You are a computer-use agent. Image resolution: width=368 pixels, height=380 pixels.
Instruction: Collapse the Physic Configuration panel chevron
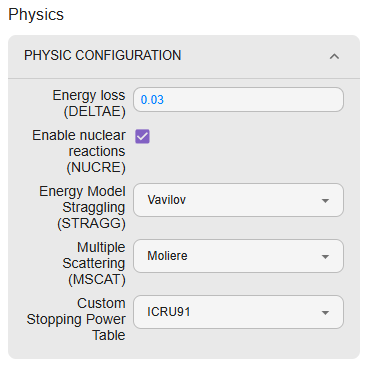pos(334,56)
